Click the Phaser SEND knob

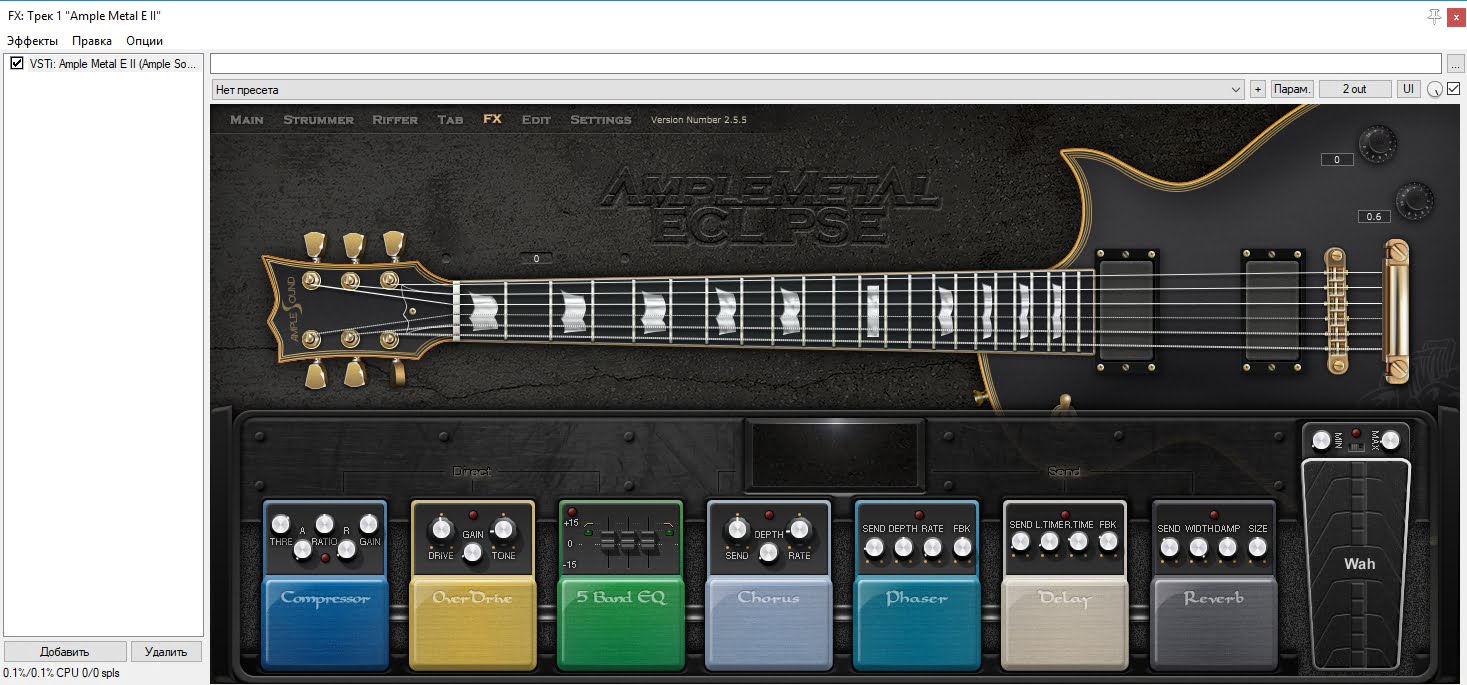[x=874, y=547]
